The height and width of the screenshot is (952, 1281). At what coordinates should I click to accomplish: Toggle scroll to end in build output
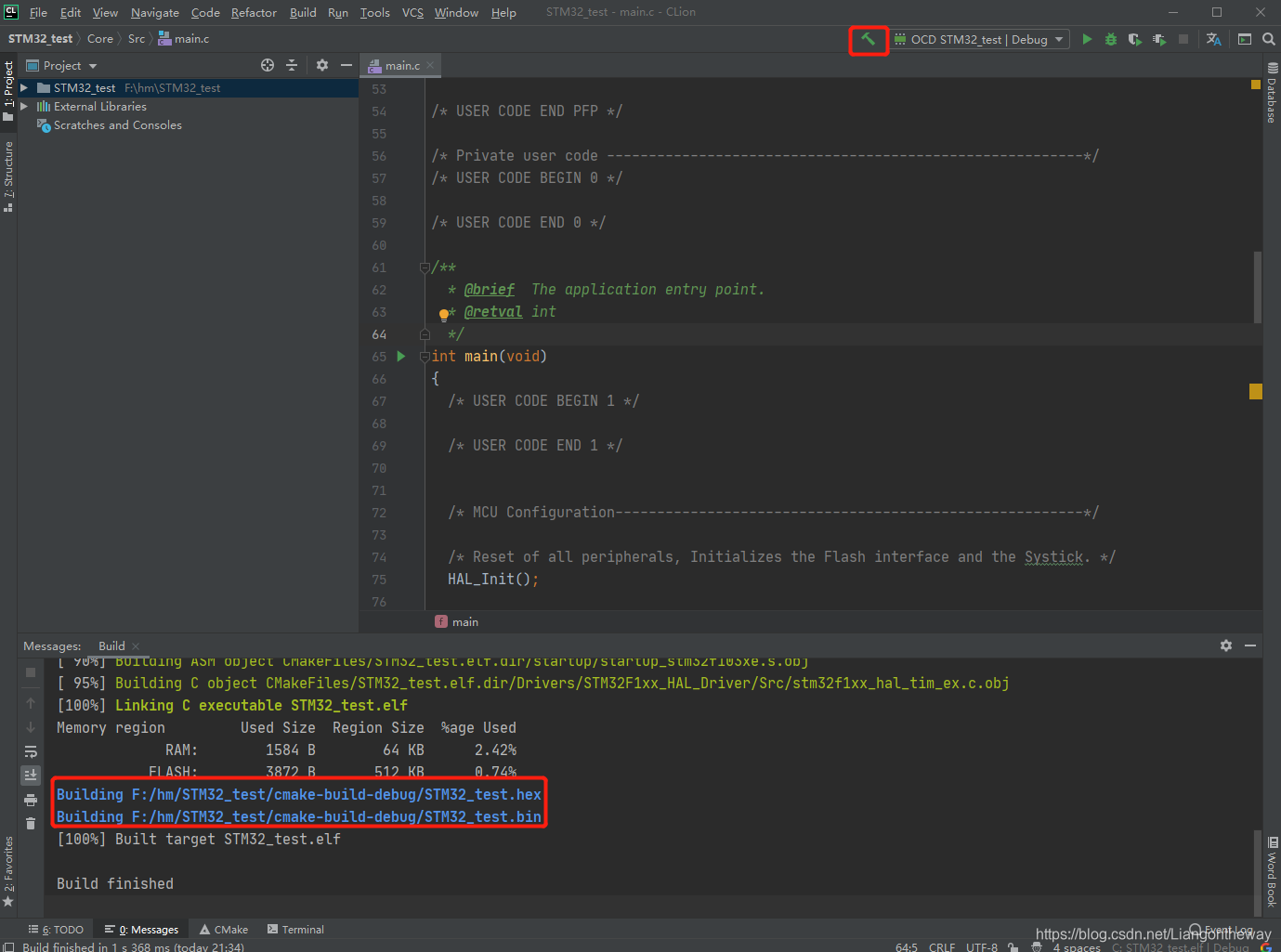point(31,775)
